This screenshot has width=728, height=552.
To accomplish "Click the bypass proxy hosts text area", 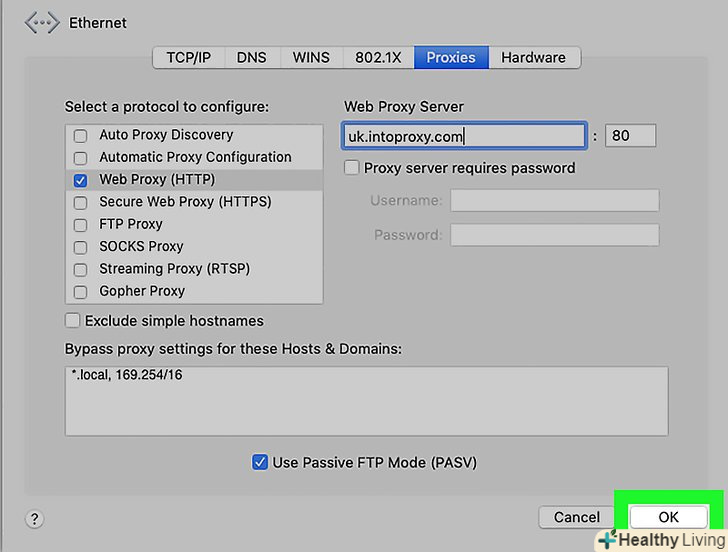I will (366, 400).
